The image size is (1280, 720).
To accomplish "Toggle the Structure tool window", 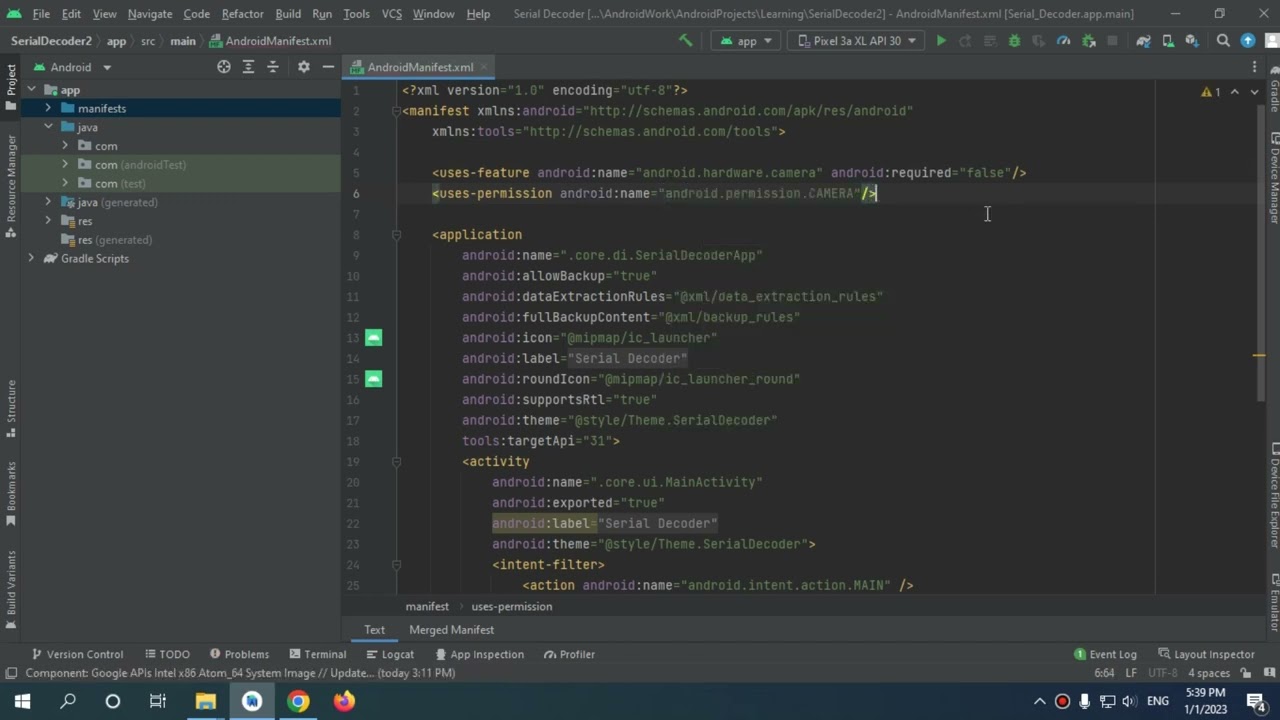I will coord(11,408).
